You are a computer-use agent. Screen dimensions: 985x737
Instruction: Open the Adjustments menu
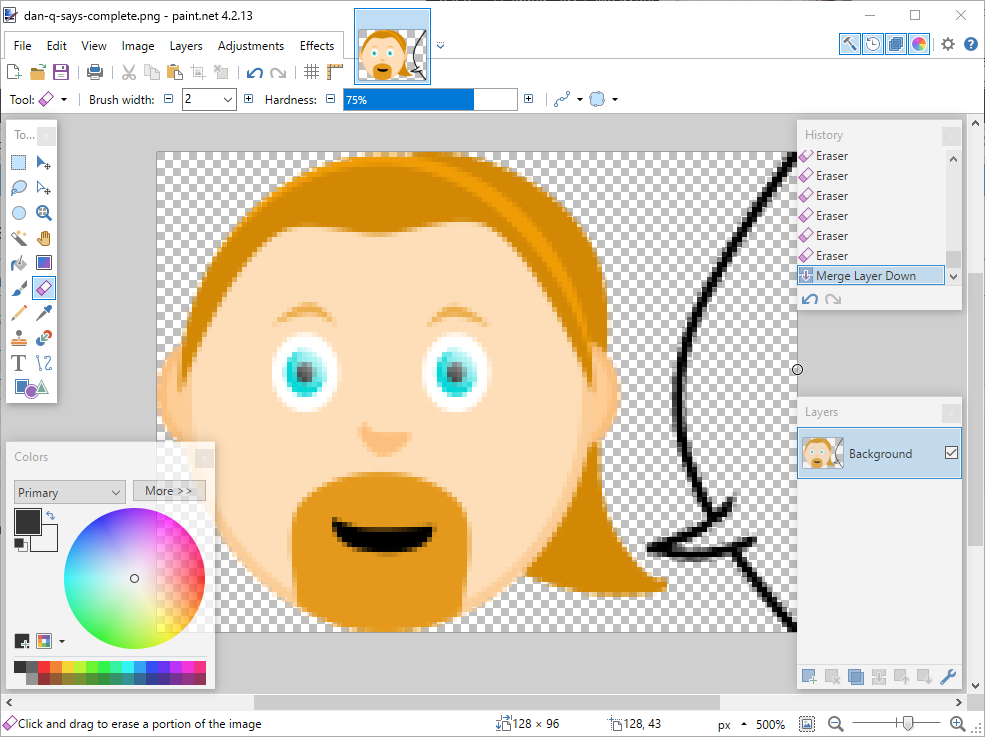tap(251, 46)
